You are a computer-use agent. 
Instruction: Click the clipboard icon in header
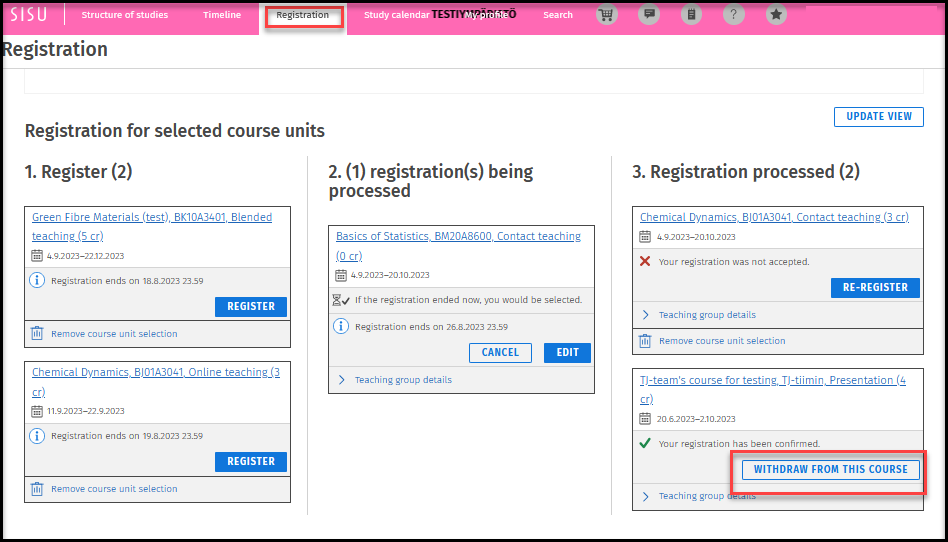pos(691,15)
